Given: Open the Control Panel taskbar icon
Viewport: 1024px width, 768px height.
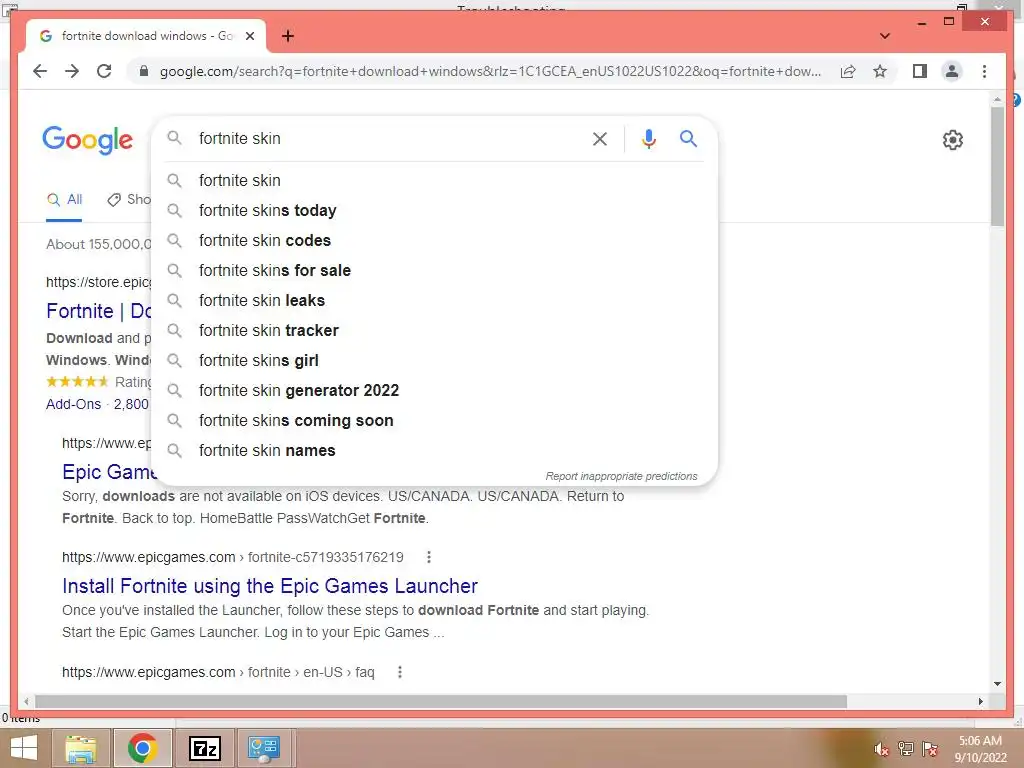Looking at the screenshot, I should click(264, 748).
